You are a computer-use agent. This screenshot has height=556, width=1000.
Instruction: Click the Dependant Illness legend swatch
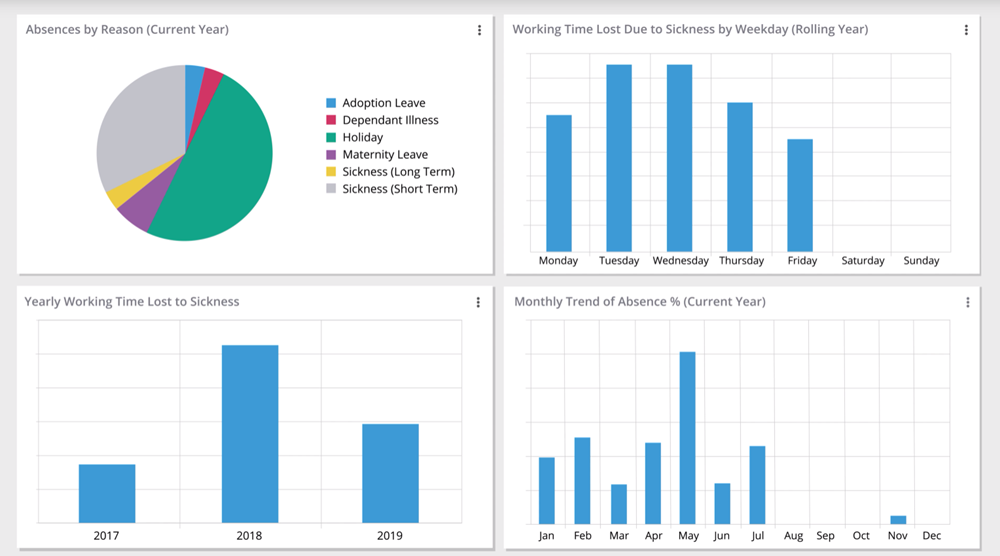pyautogui.click(x=331, y=120)
